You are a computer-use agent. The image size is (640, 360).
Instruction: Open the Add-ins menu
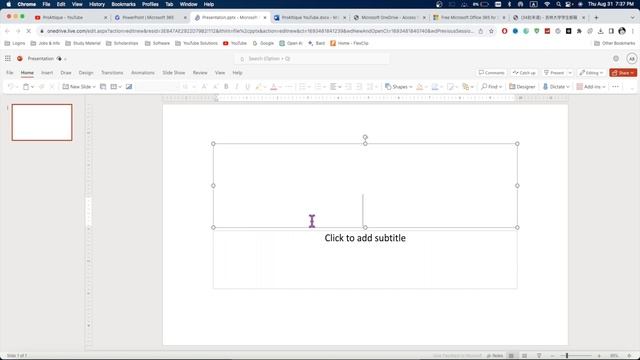590,87
